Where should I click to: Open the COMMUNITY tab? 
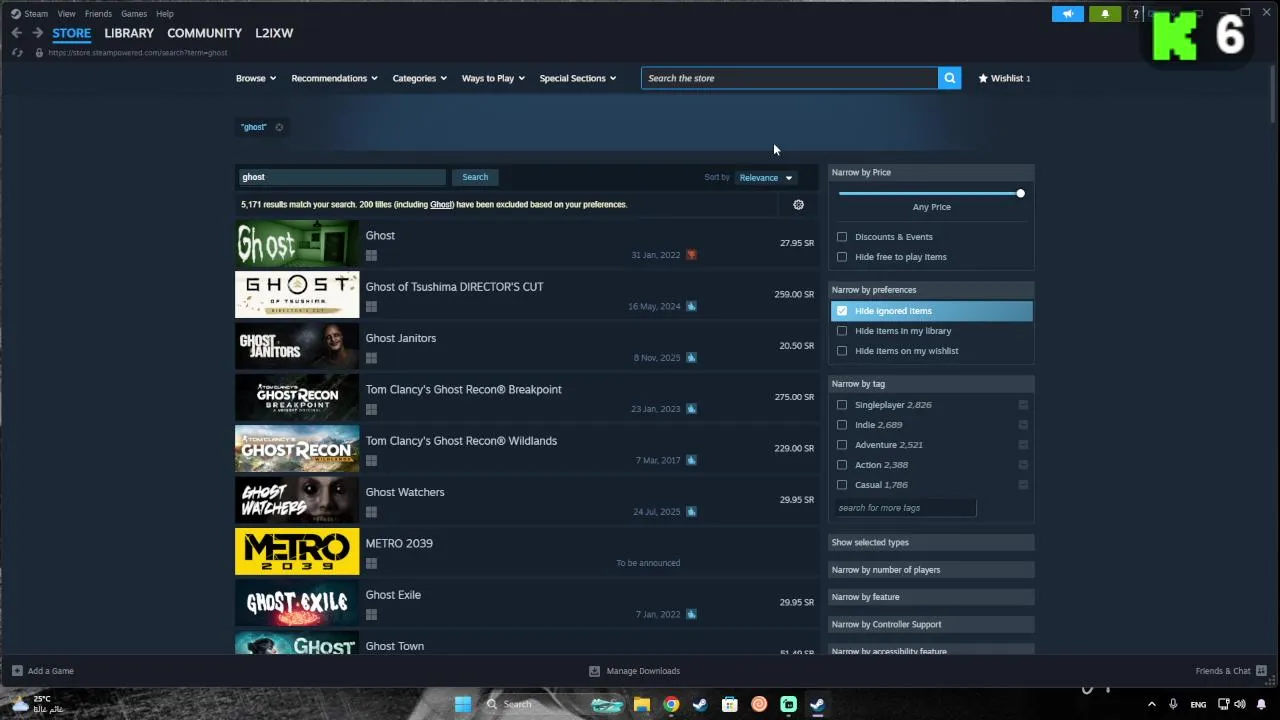pyautogui.click(x=204, y=33)
